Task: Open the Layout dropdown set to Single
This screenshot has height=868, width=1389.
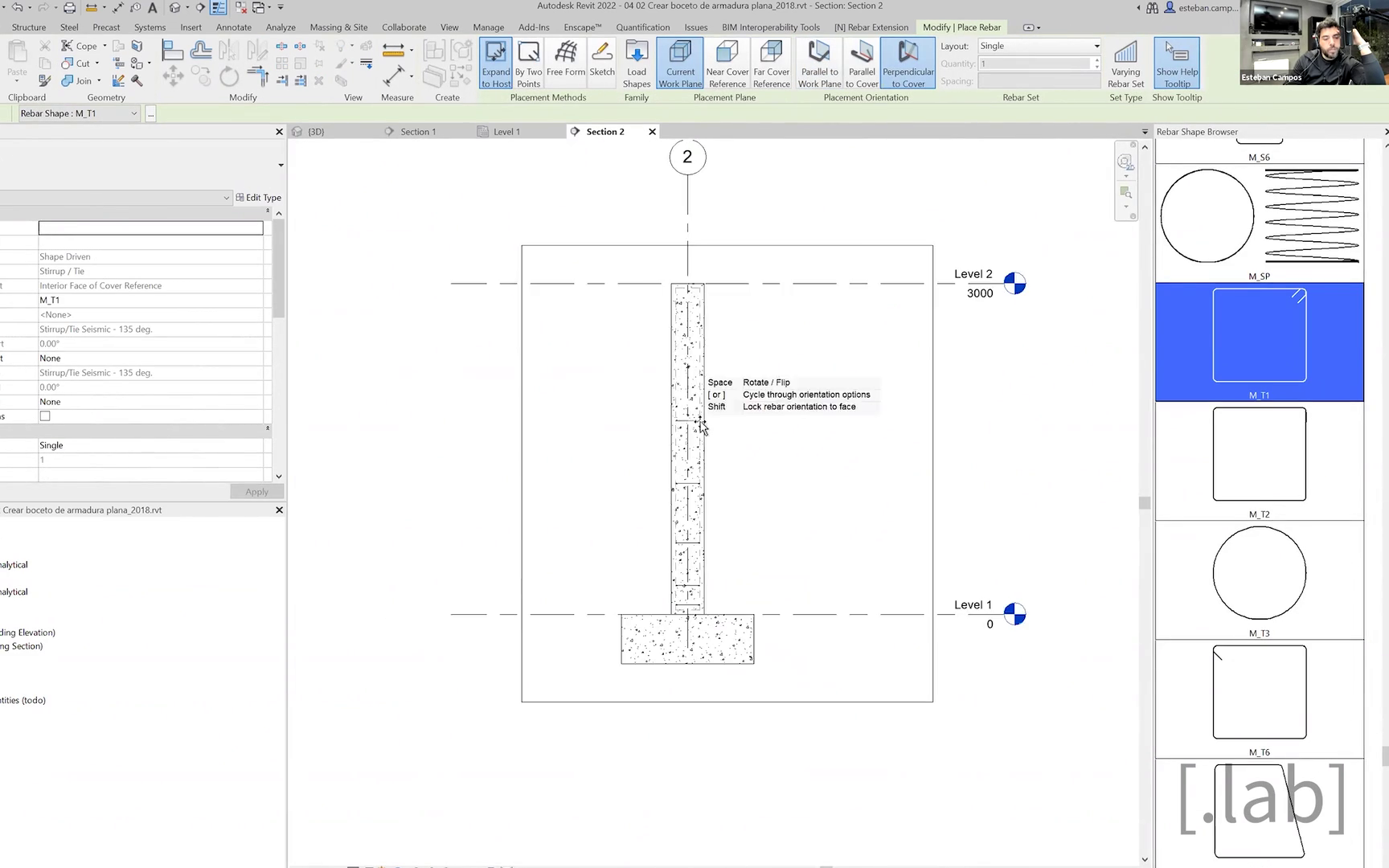Action: [1039, 46]
